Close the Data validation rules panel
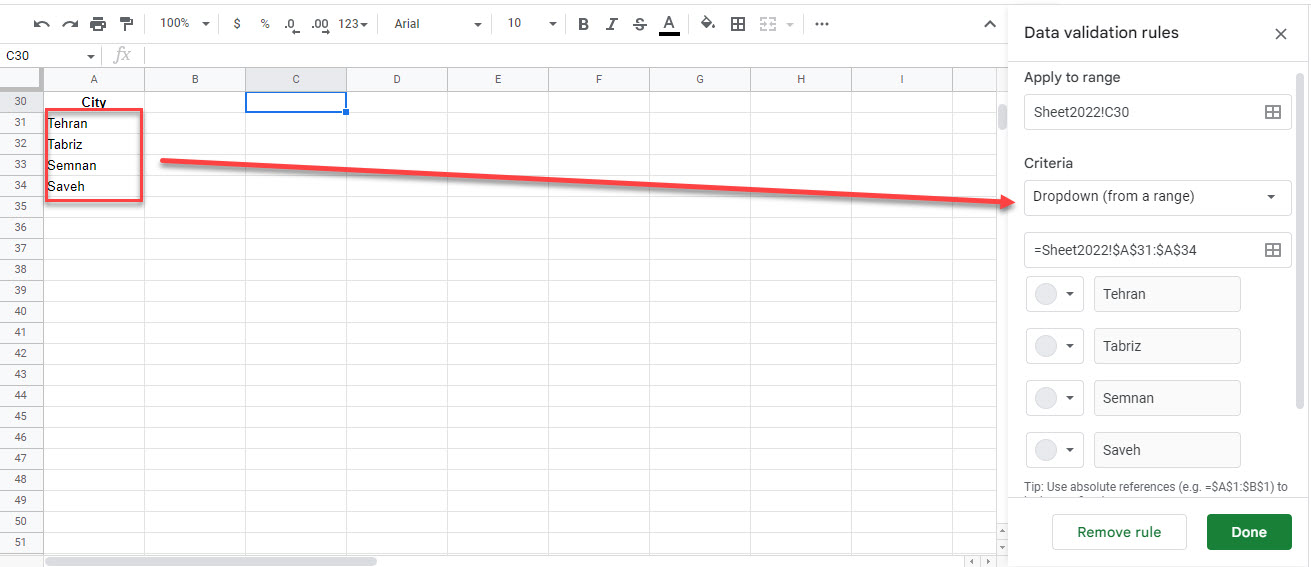The image size is (1311, 567). coord(1280,34)
